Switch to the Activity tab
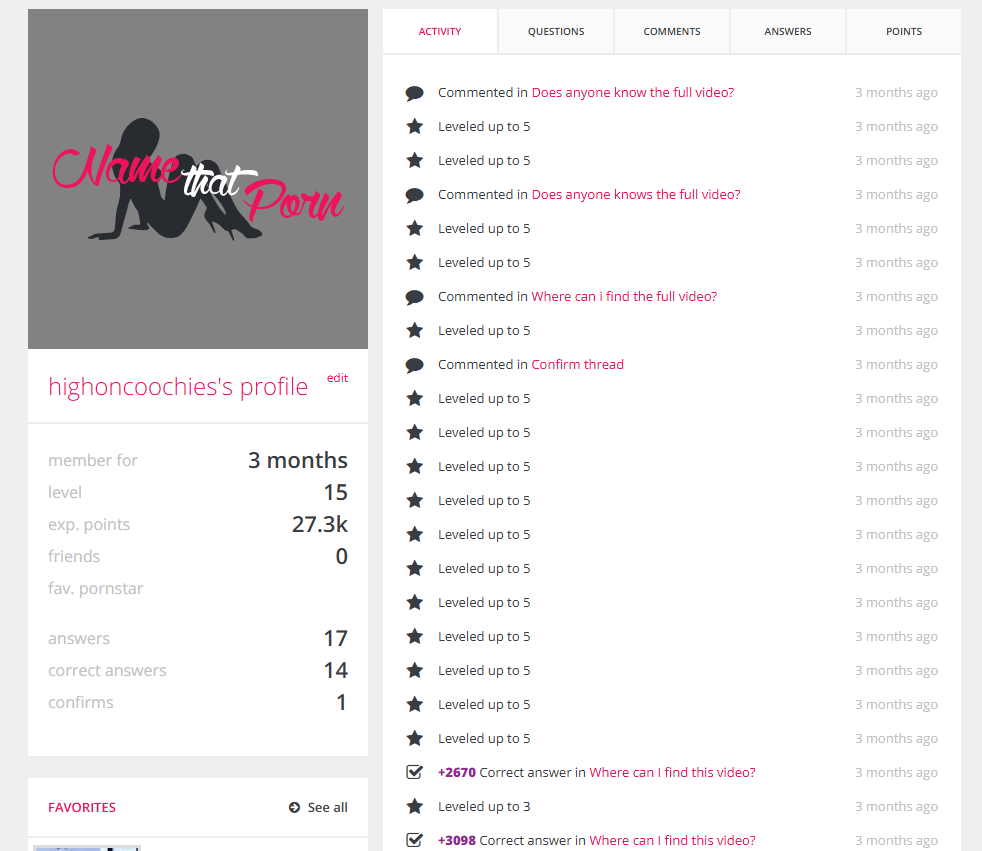 coord(440,31)
